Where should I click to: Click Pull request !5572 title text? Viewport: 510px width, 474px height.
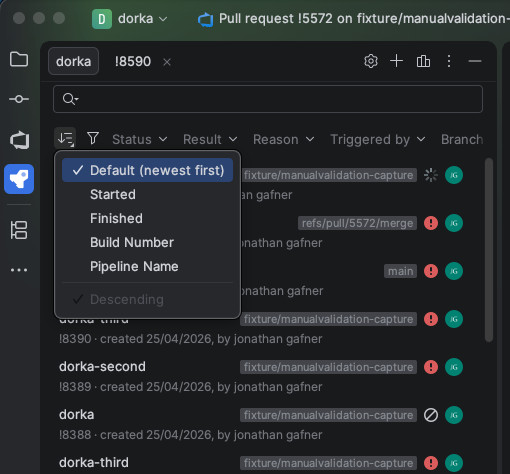pyautogui.click(x=364, y=19)
